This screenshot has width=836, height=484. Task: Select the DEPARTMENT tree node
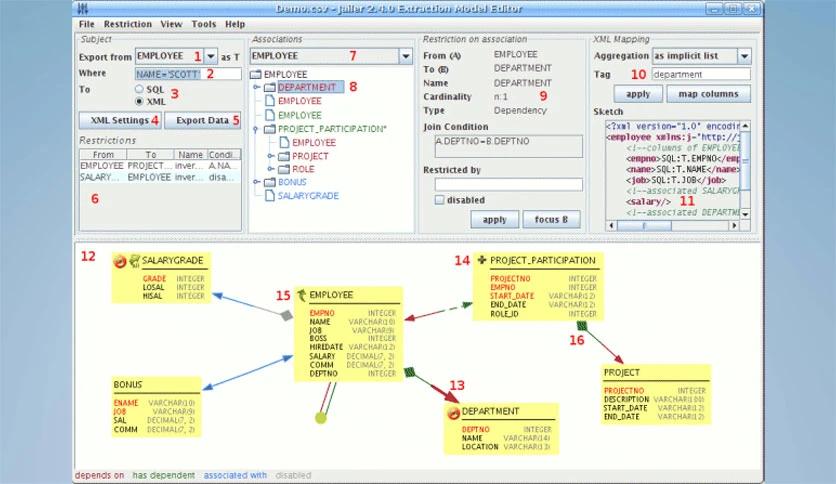point(307,87)
